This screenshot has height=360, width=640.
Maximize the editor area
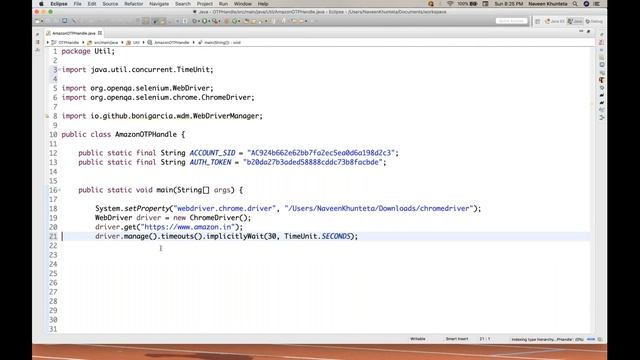click(589, 31)
